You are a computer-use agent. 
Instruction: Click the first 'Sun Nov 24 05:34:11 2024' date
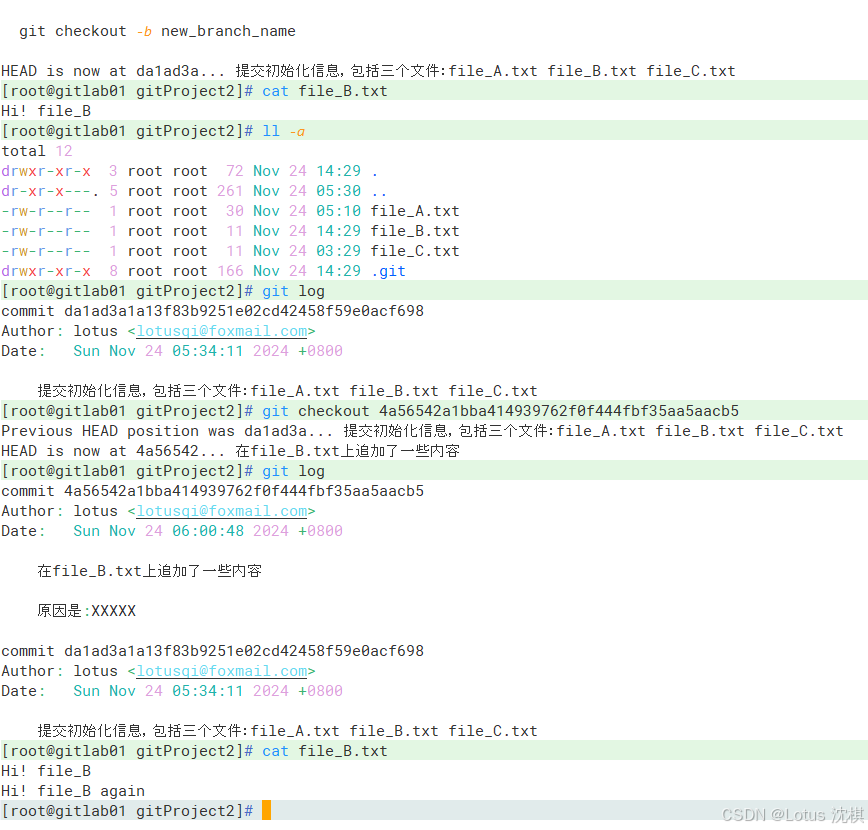[181, 351]
